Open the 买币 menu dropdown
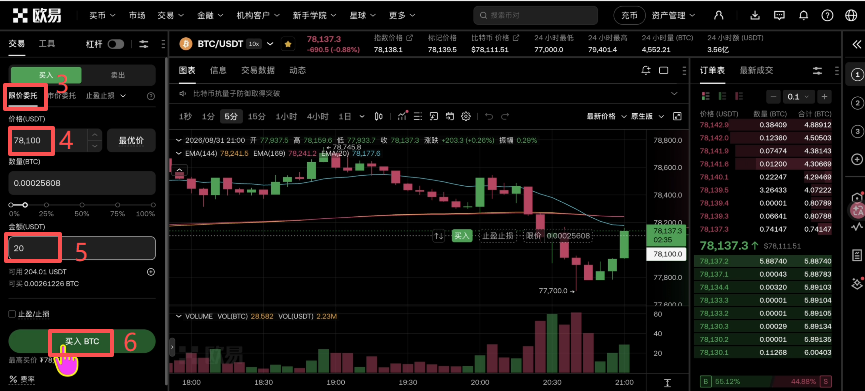The image size is (865, 391). click(x=102, y=15)
